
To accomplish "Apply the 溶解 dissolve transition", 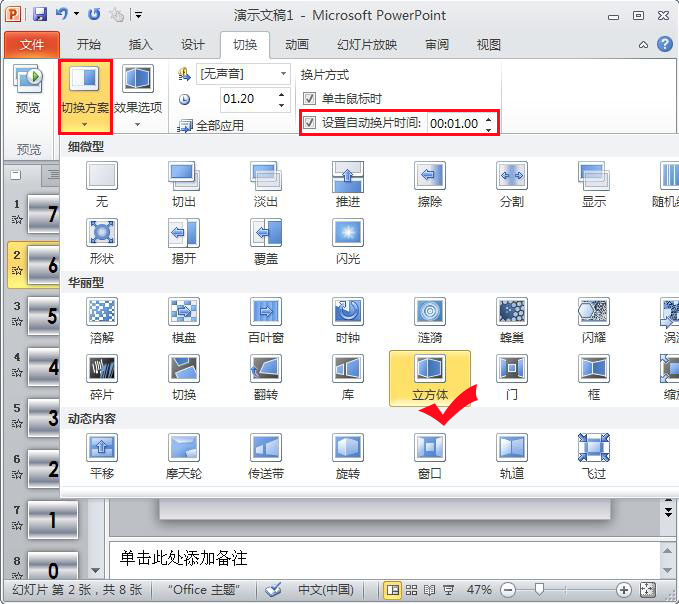I will click(102, 321).
